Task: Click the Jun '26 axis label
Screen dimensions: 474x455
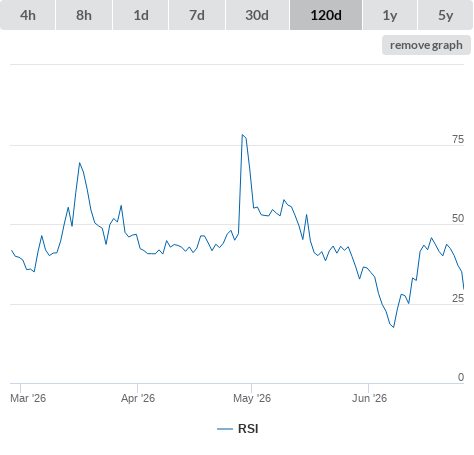Action: [369, 398]
